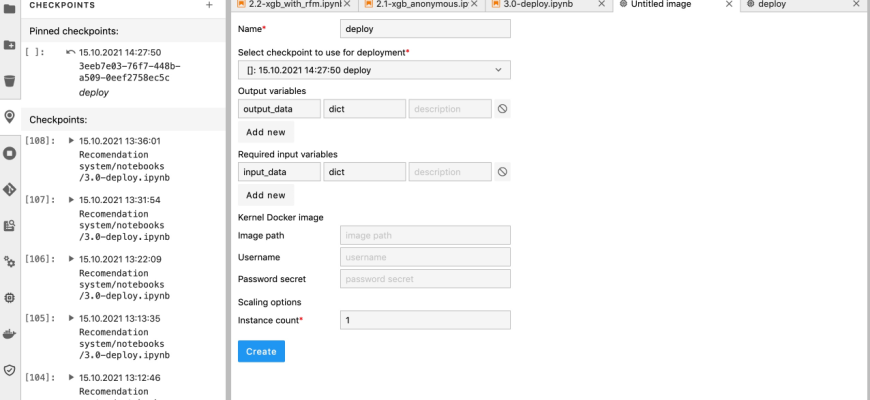Click the plus icon in Checkpoints header
The height and width of the screenshot is (400, 870).
(x=209, y=5)
